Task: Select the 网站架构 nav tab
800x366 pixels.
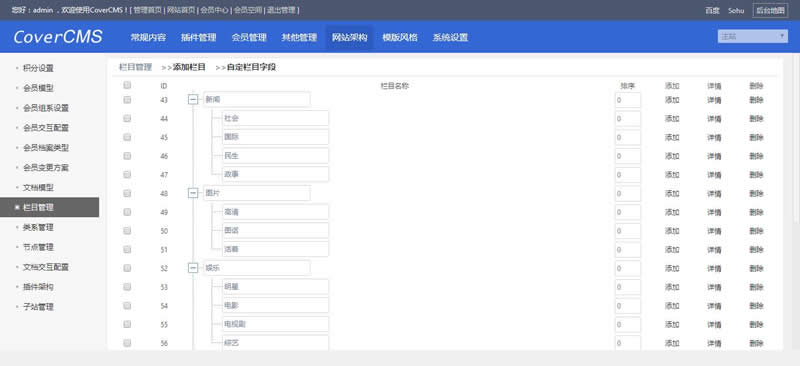Action: tap(349, 37)
